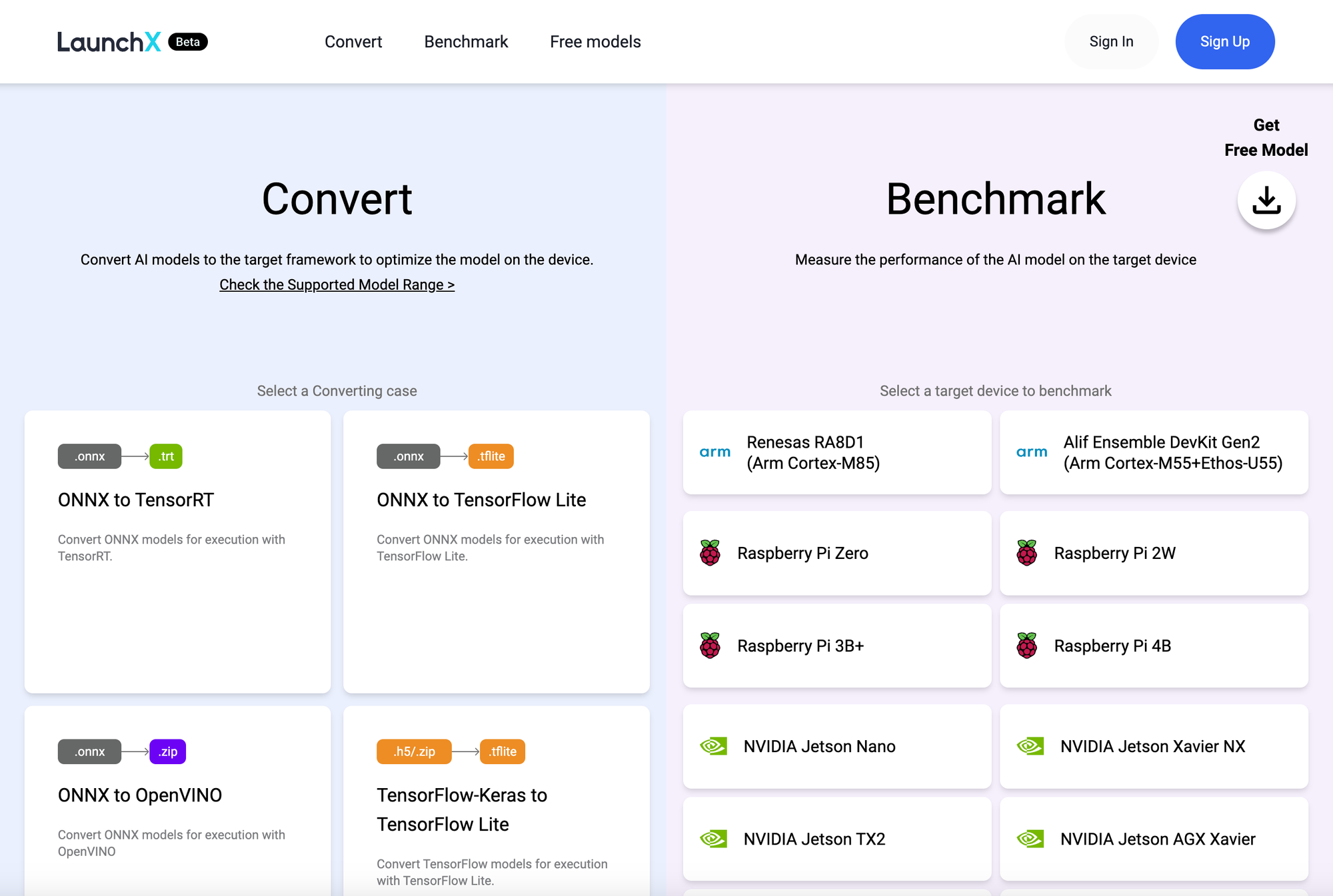Click NVIDIA logo beside Jetson Nano
This screenshot has height=896, width=1333.
714,746
